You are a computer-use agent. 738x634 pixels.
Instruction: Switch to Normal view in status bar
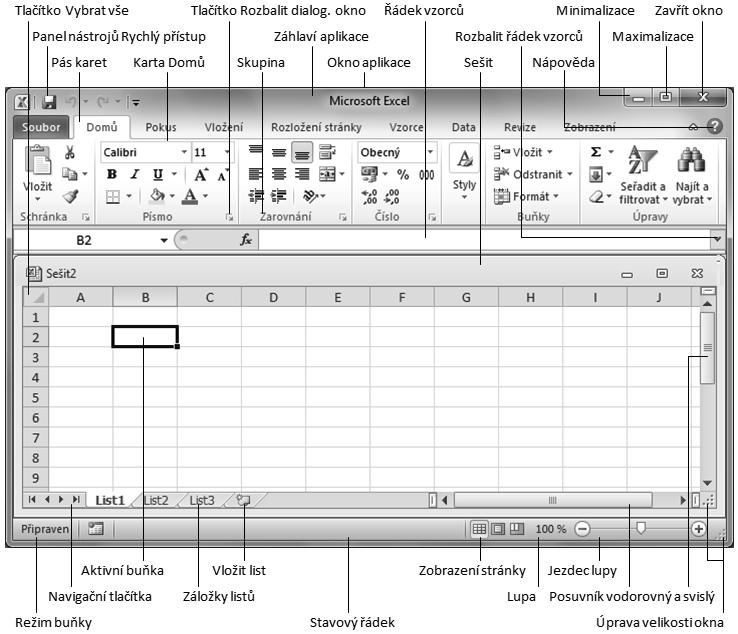[x=479, y=529]
